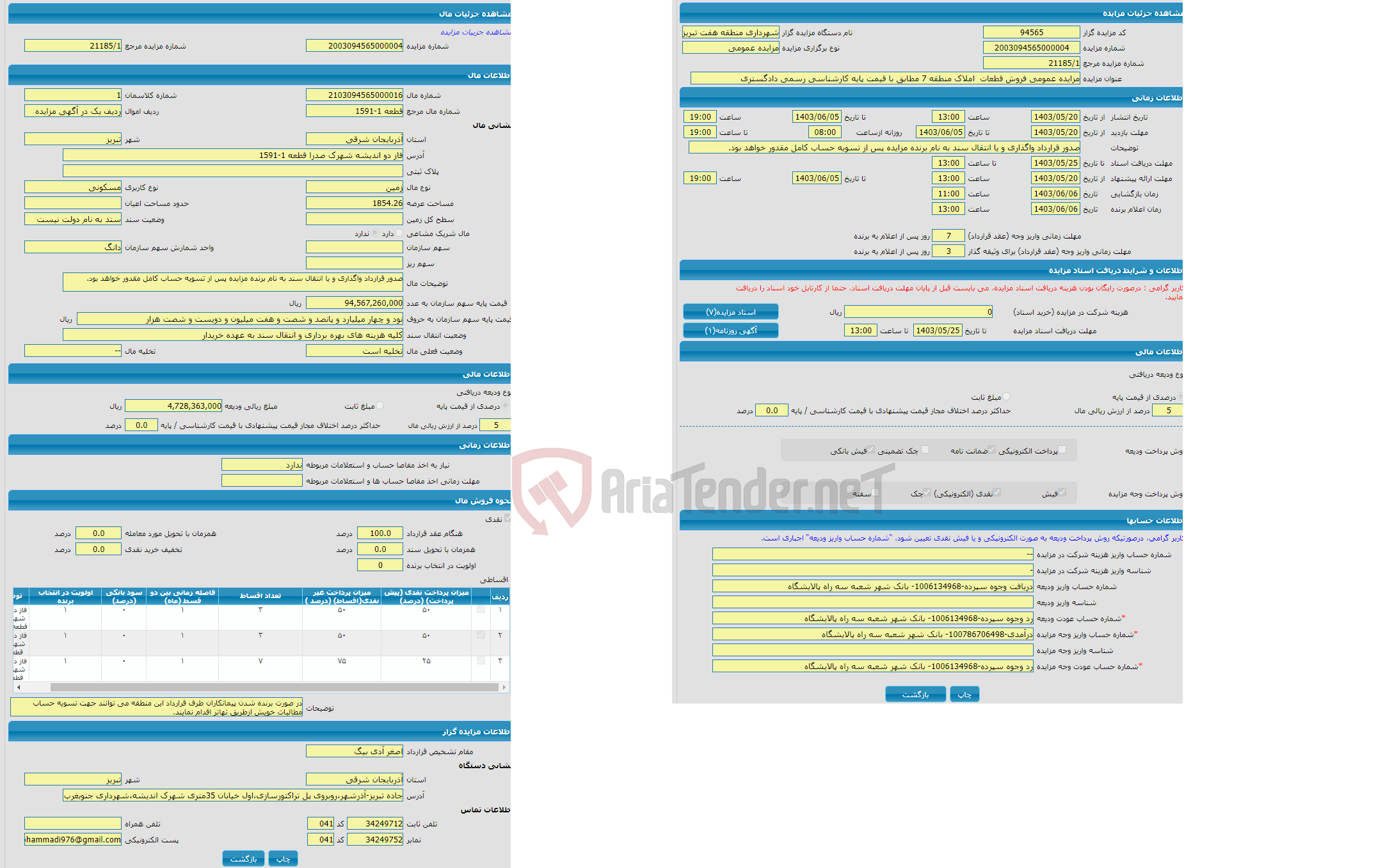
Task: Toggle the 'پرداخت الکترونیکی' deposit checkbox
Action: (1062, 450)
